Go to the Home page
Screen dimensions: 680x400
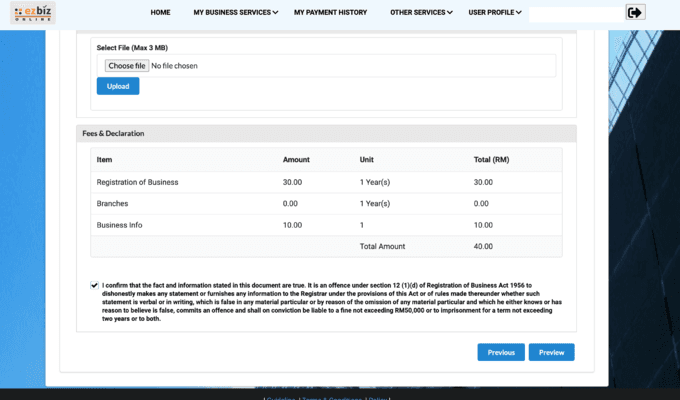click(160, 13)
